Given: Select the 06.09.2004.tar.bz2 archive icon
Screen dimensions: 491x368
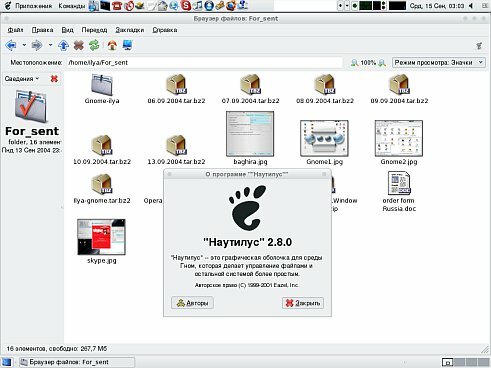Looking at the screenshot, I should [x=176, y=84].
